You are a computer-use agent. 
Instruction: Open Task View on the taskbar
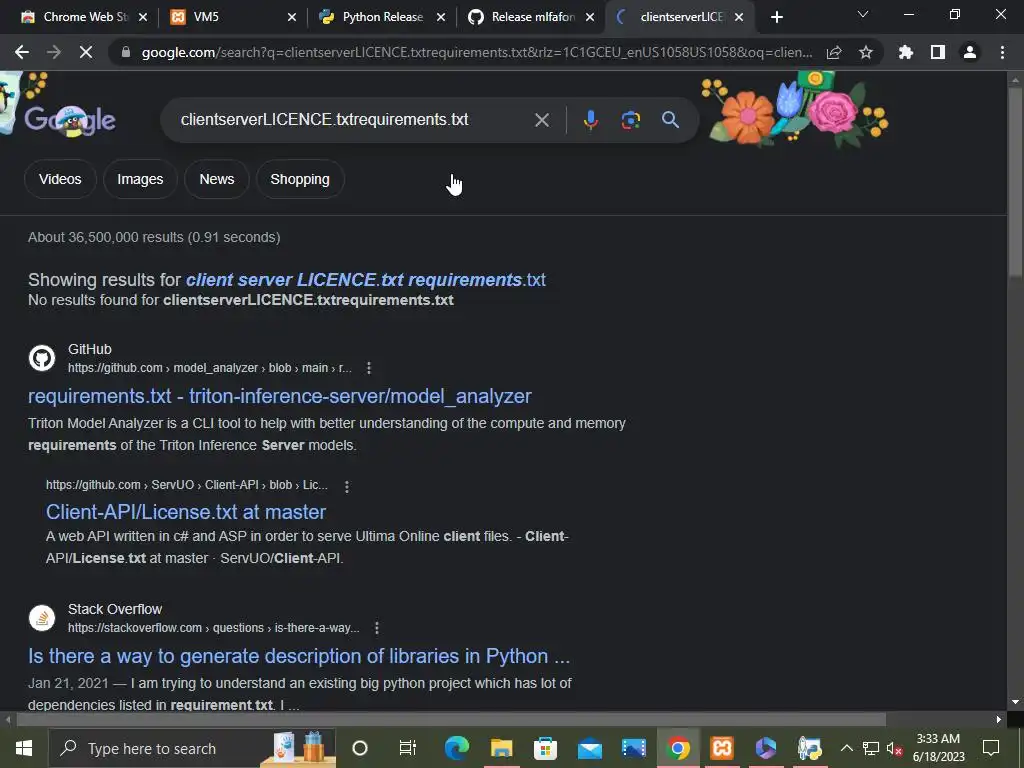pos(408,748)
